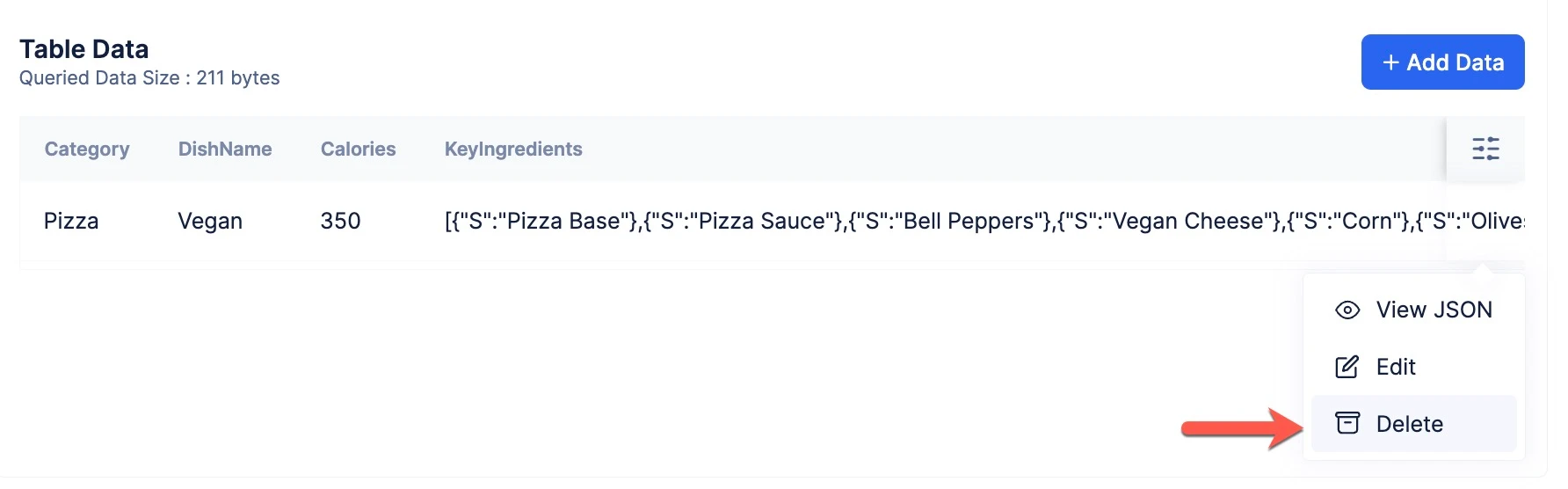Click the Queried Data Size text
This screenshot has height=489, width=1568.
(149, 78)
